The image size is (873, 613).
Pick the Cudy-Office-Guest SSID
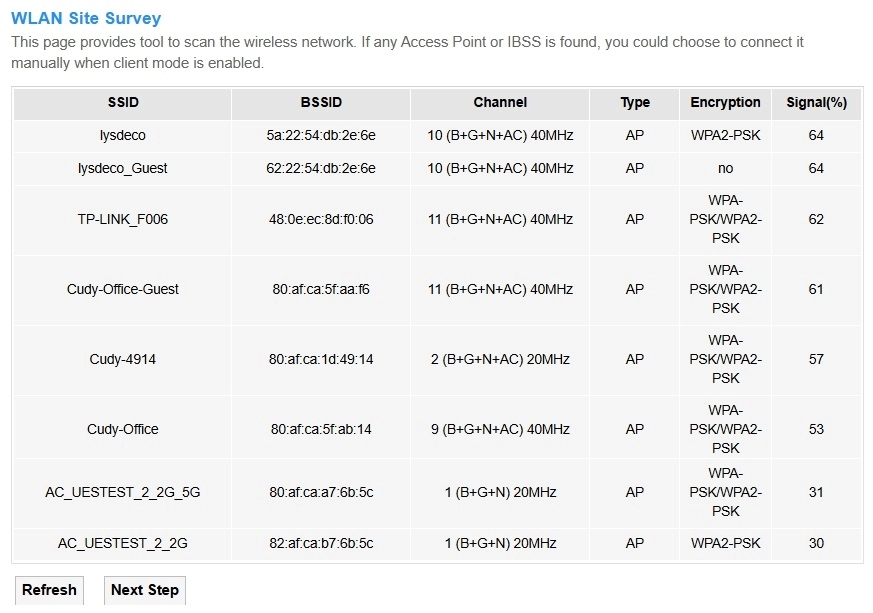point(123,289)
